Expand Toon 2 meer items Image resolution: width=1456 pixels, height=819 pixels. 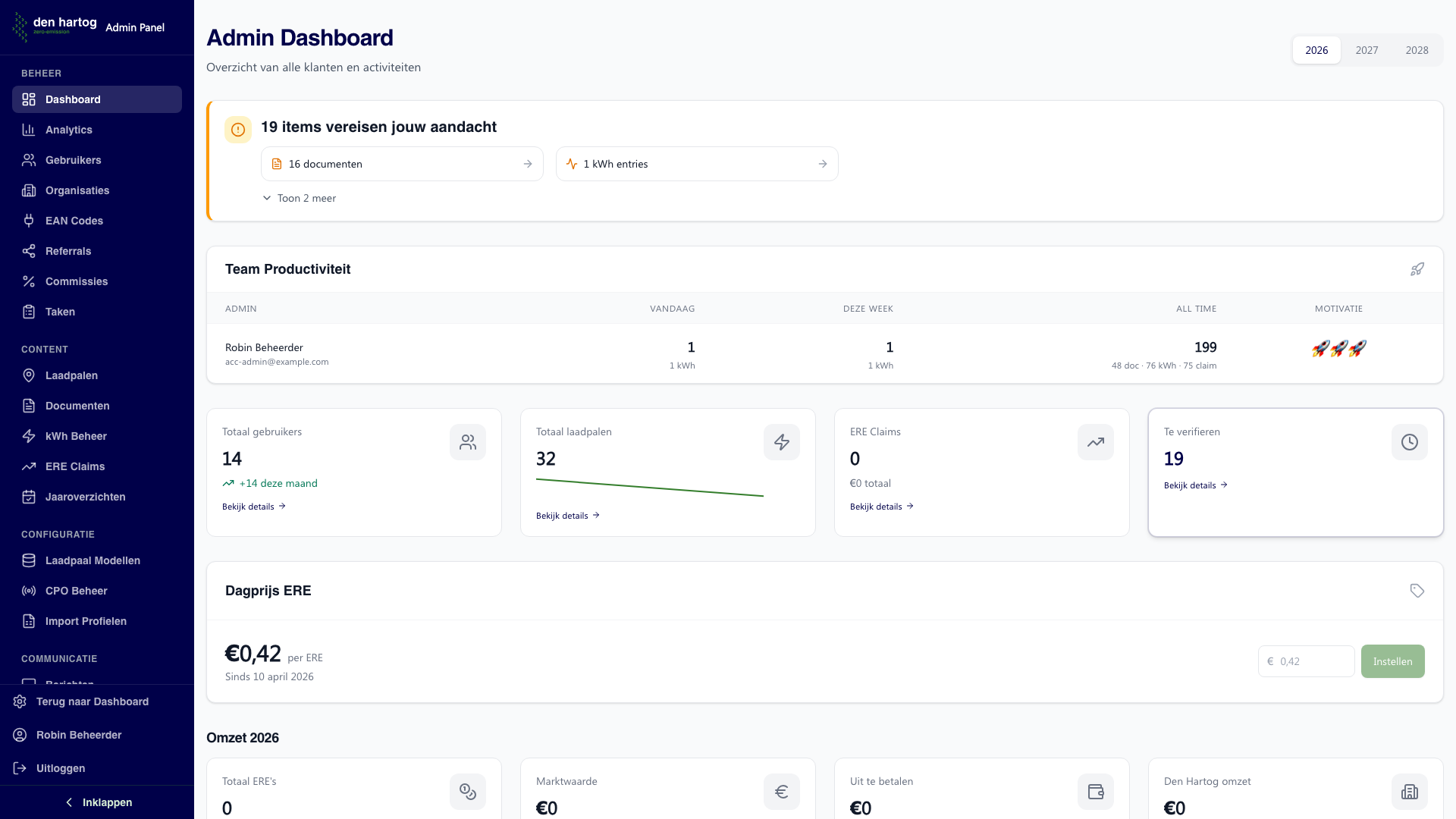(300, 198)
